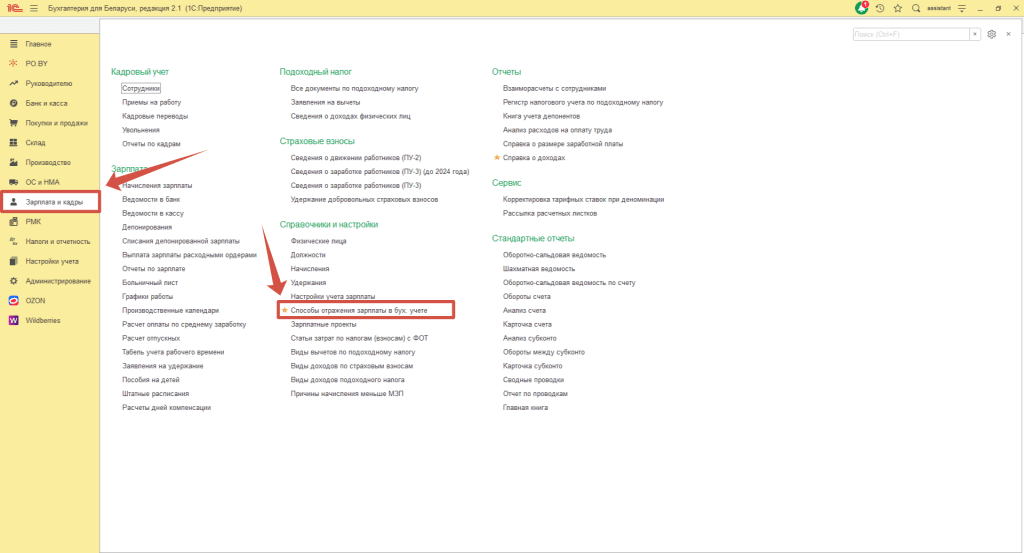Image resolution: width=1024 pixels, height=553 pixels.
Task: Open the history clock icon
Action: [880, 8]
